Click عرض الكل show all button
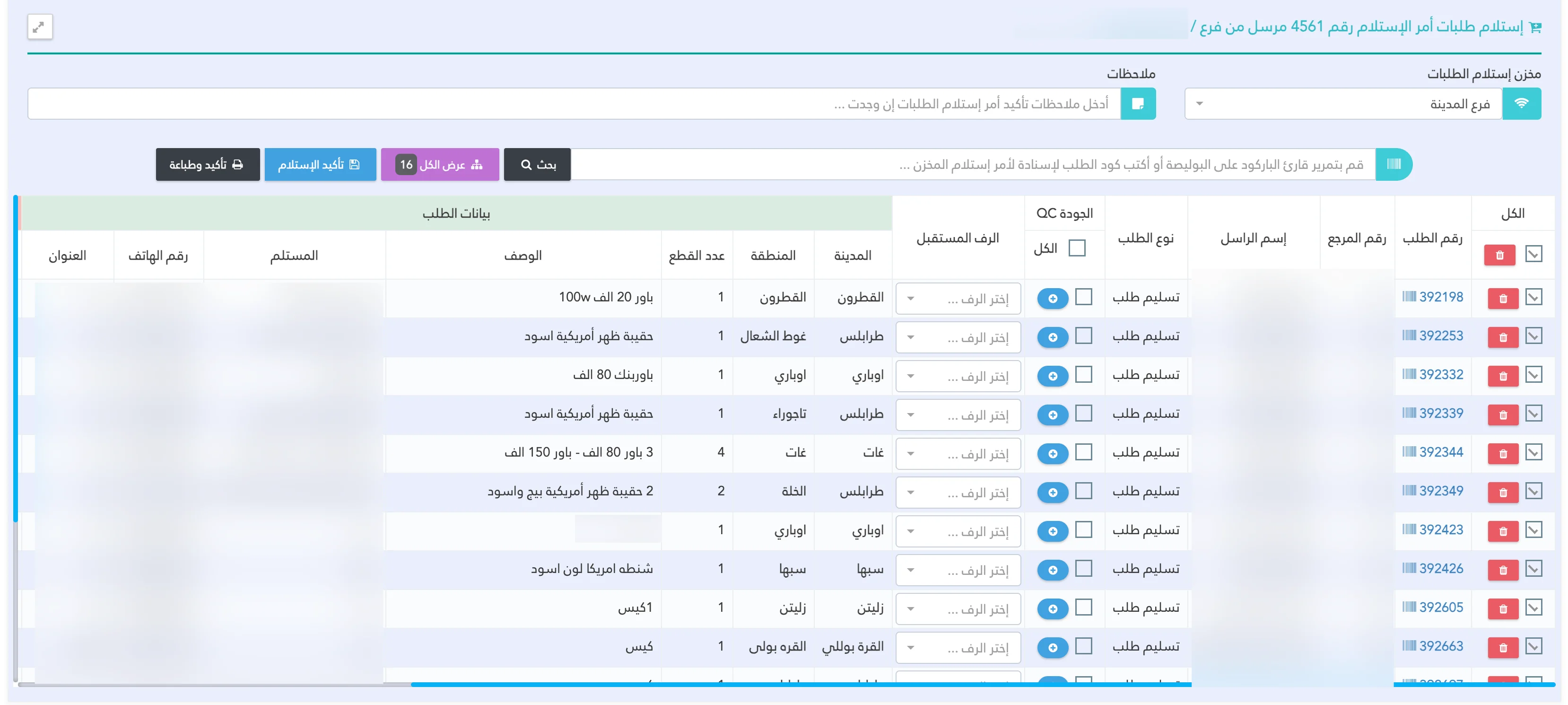 439,165
